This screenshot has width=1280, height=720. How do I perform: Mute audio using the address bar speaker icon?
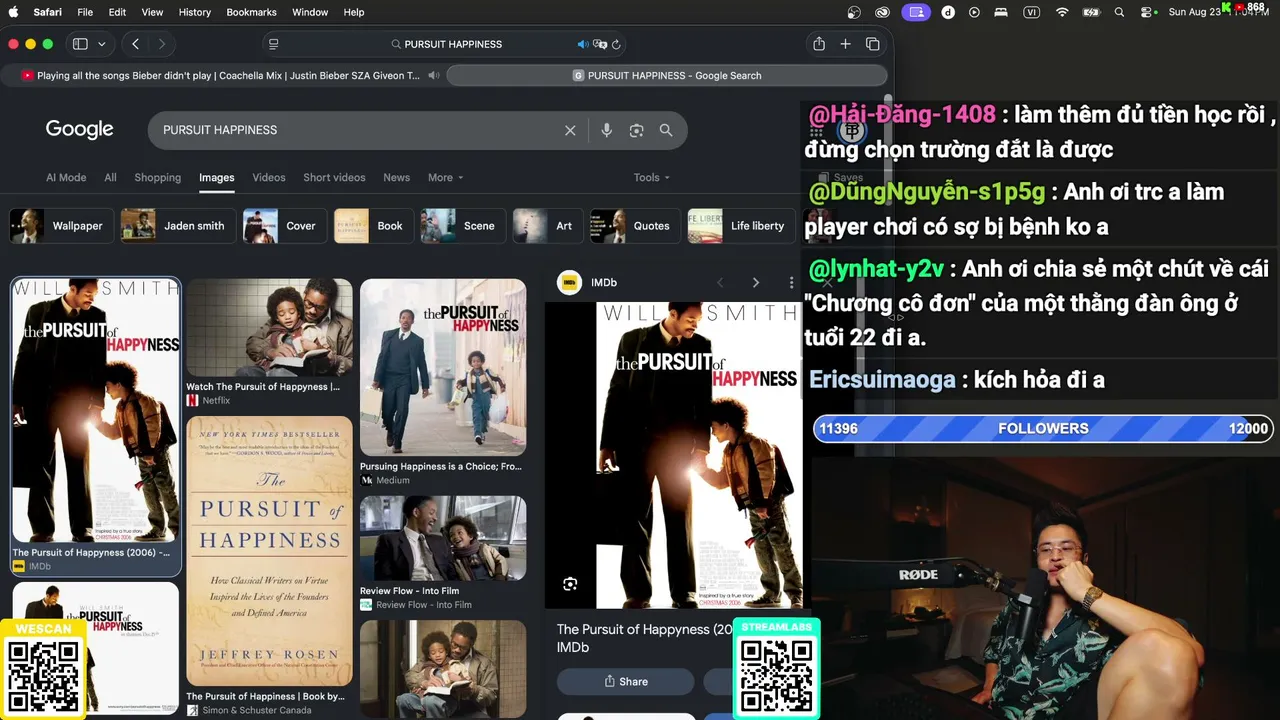point(583,44)
